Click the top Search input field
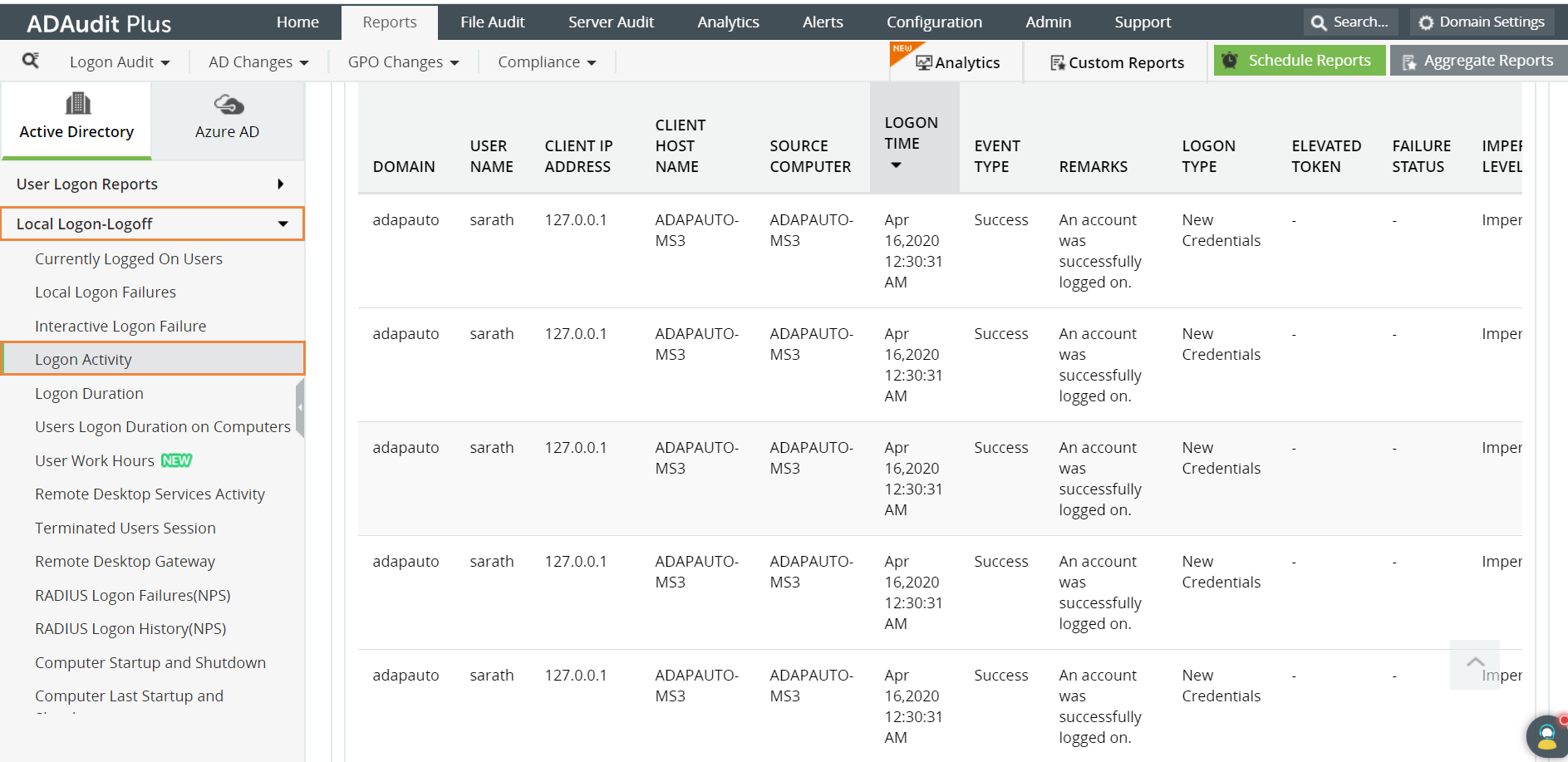Viewport: 1568px width, 762px height. (1351, 22)
